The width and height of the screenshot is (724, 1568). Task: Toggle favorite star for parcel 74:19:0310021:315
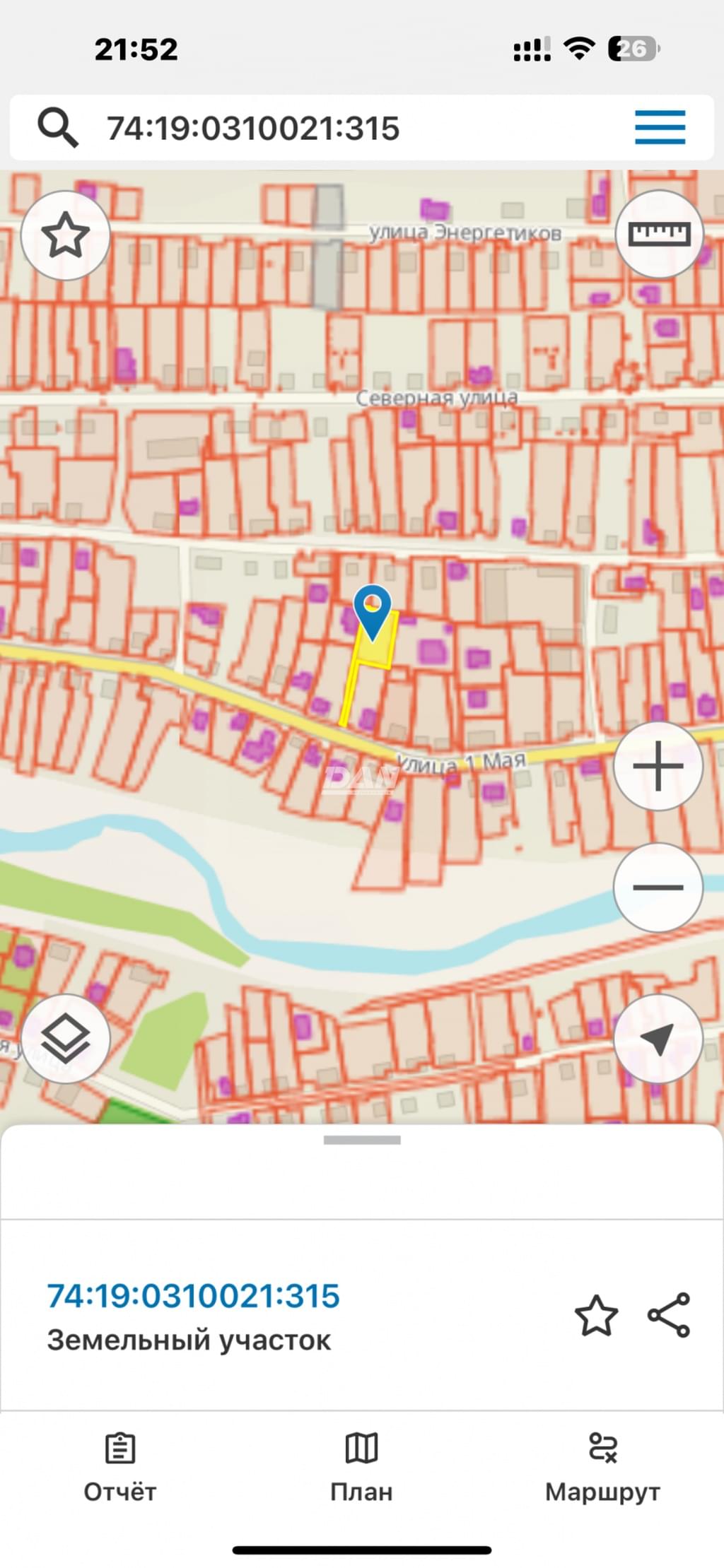596,1316
